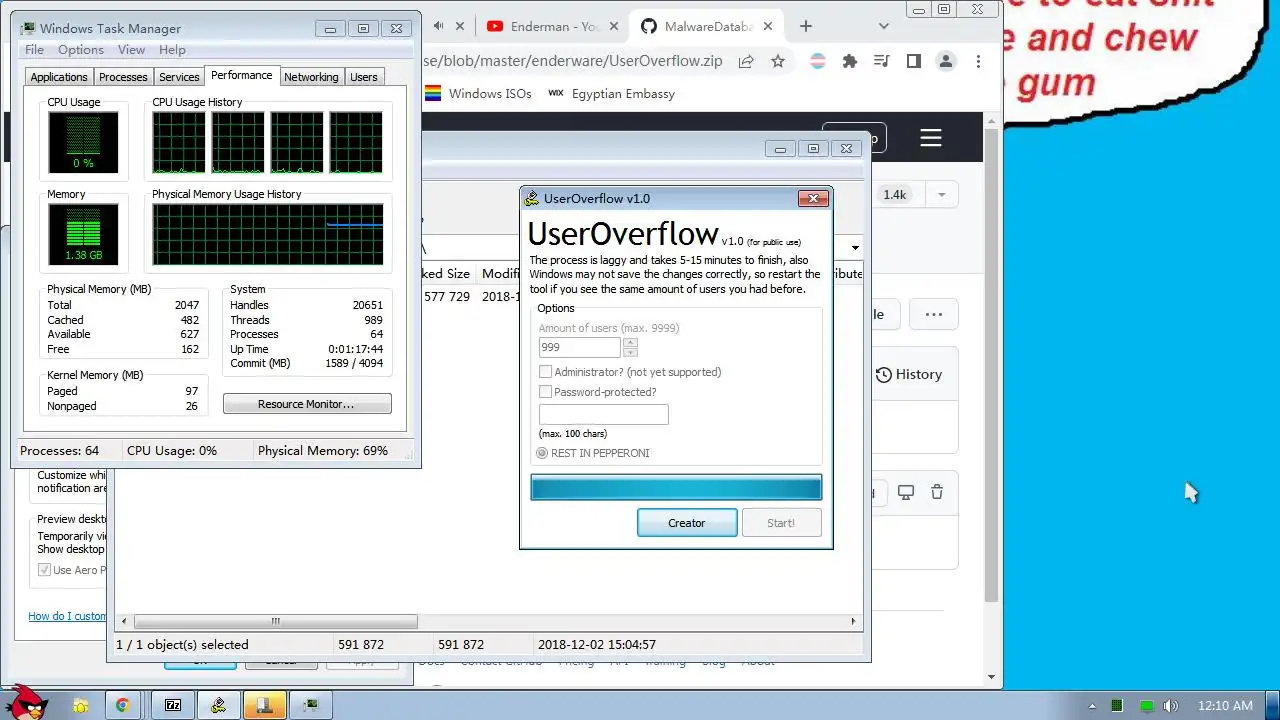Click the amount of users field

(580, 348)
